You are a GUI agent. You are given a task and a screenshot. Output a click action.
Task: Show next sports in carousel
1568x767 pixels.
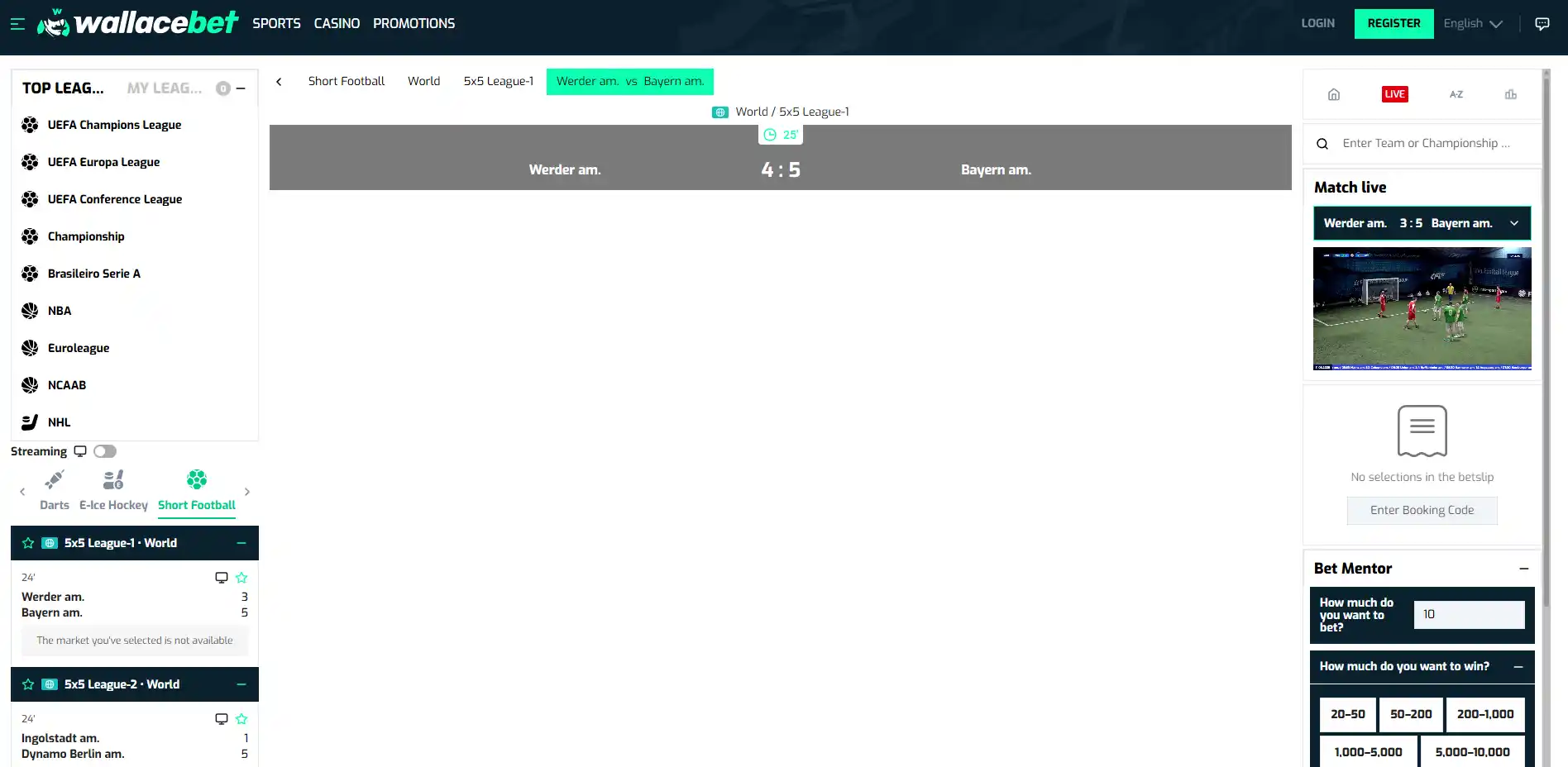pos(247,492)
